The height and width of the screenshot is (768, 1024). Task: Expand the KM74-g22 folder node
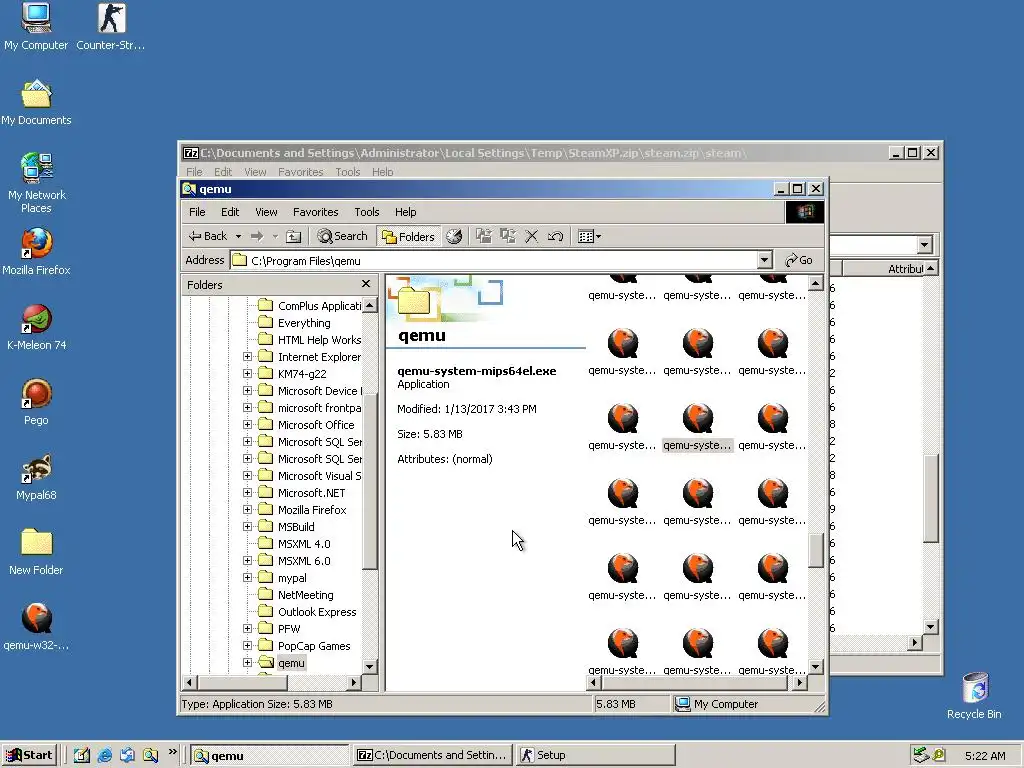pos(248,374)
